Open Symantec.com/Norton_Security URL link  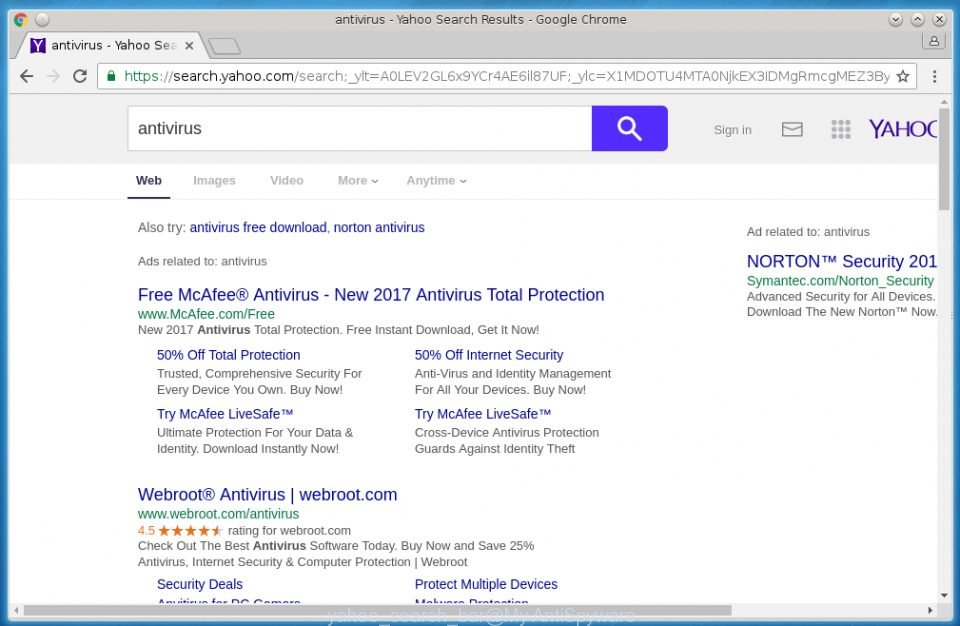point(840,281)
